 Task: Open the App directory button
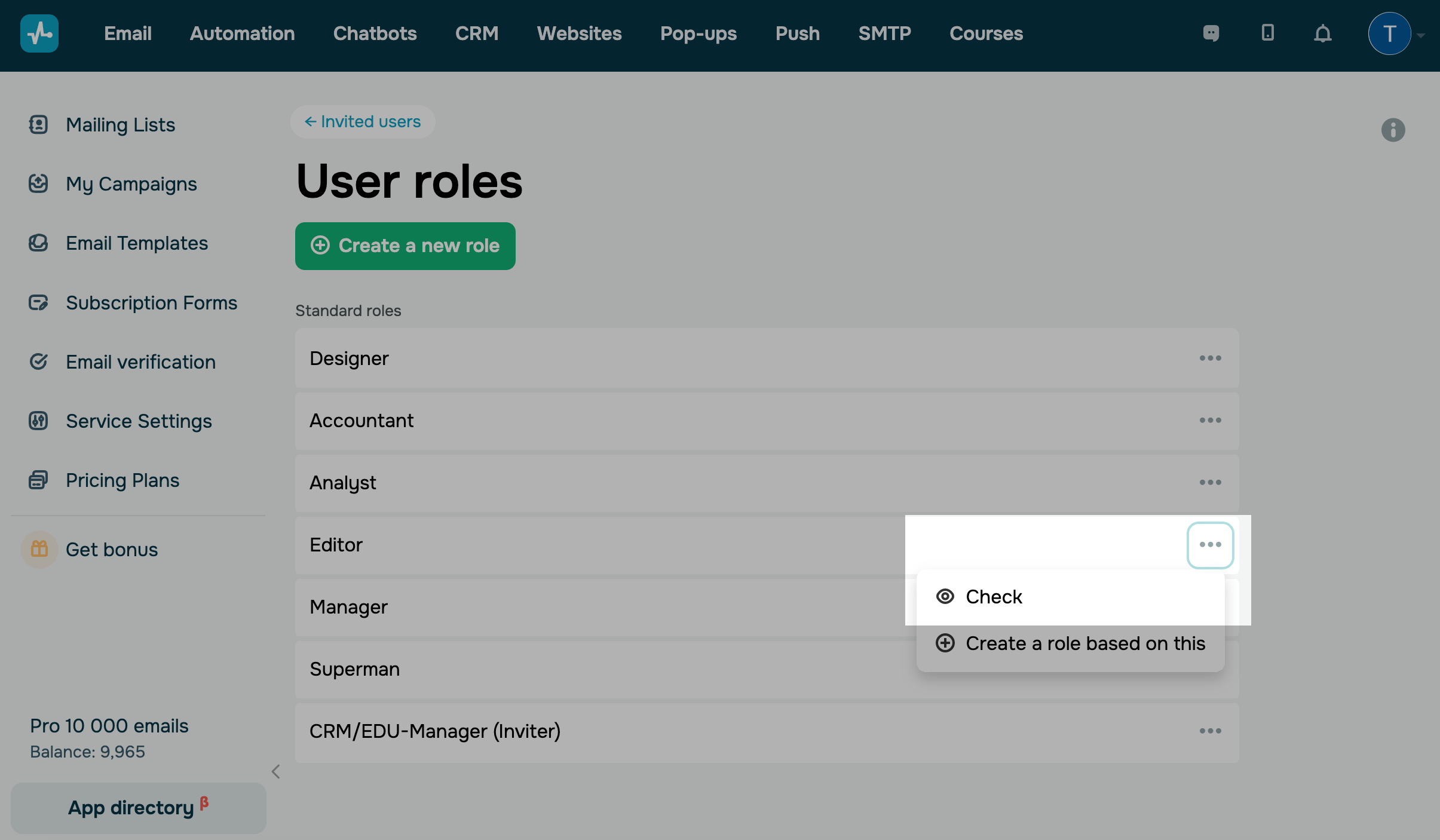138,808
